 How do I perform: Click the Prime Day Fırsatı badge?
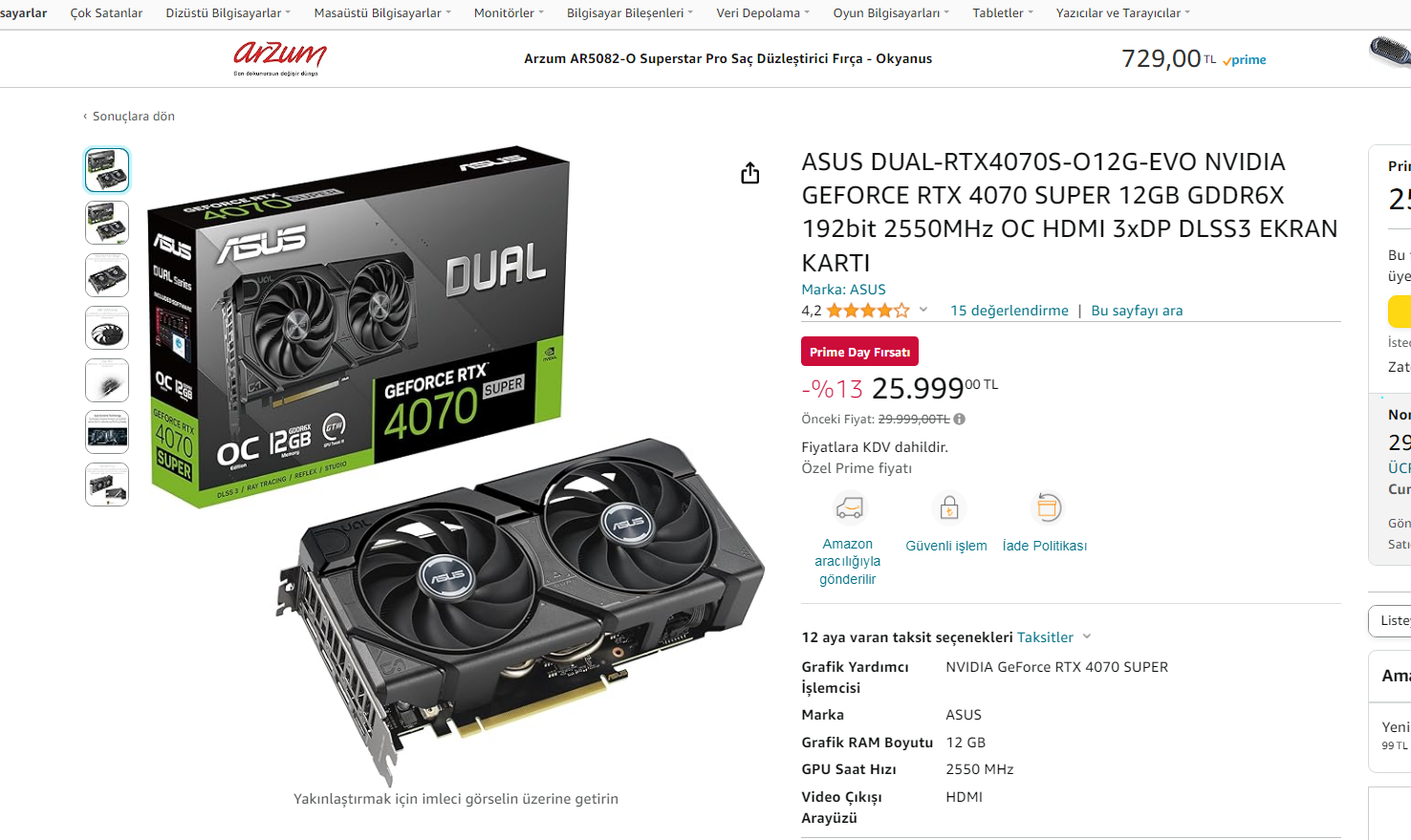point(859,352)
